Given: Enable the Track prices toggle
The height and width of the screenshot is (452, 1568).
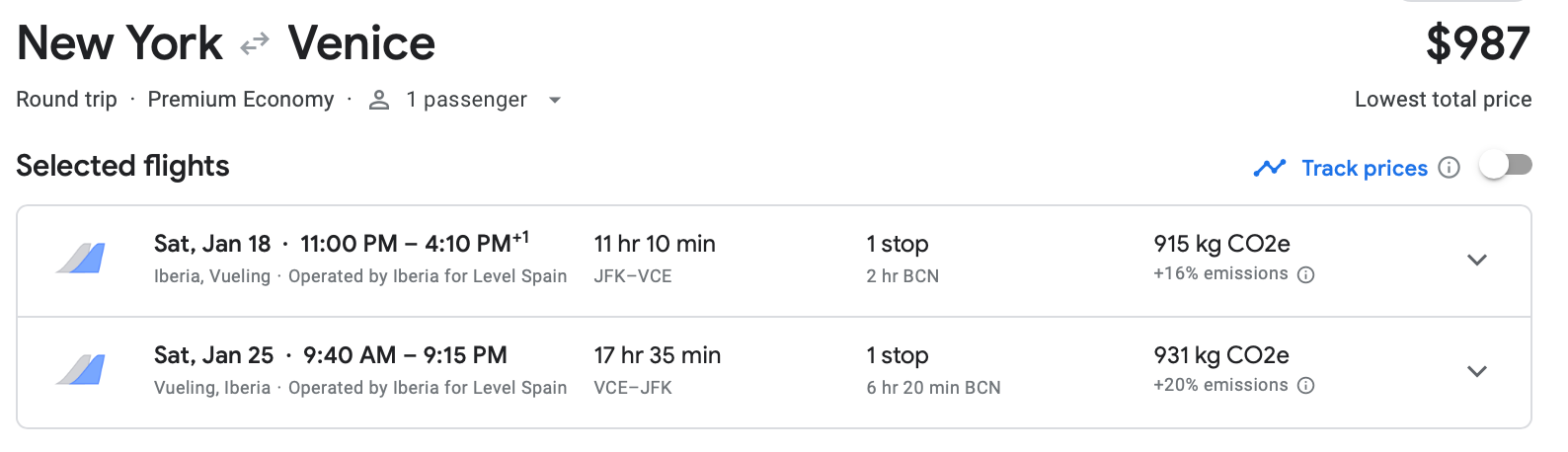Looking at the screenshot, I should (x=1505, y=166).
